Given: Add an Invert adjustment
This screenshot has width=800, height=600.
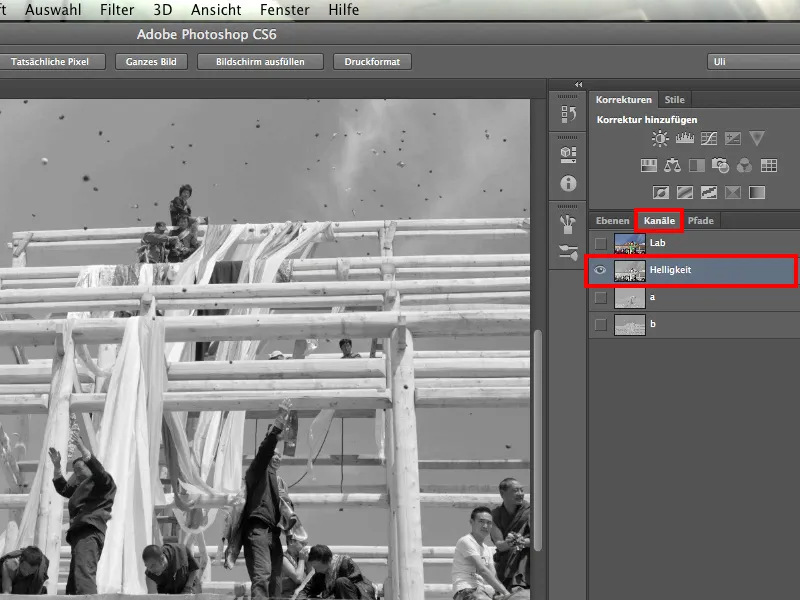Looking at the screenshot, I should pyautogui.click(x=661, y=192).
